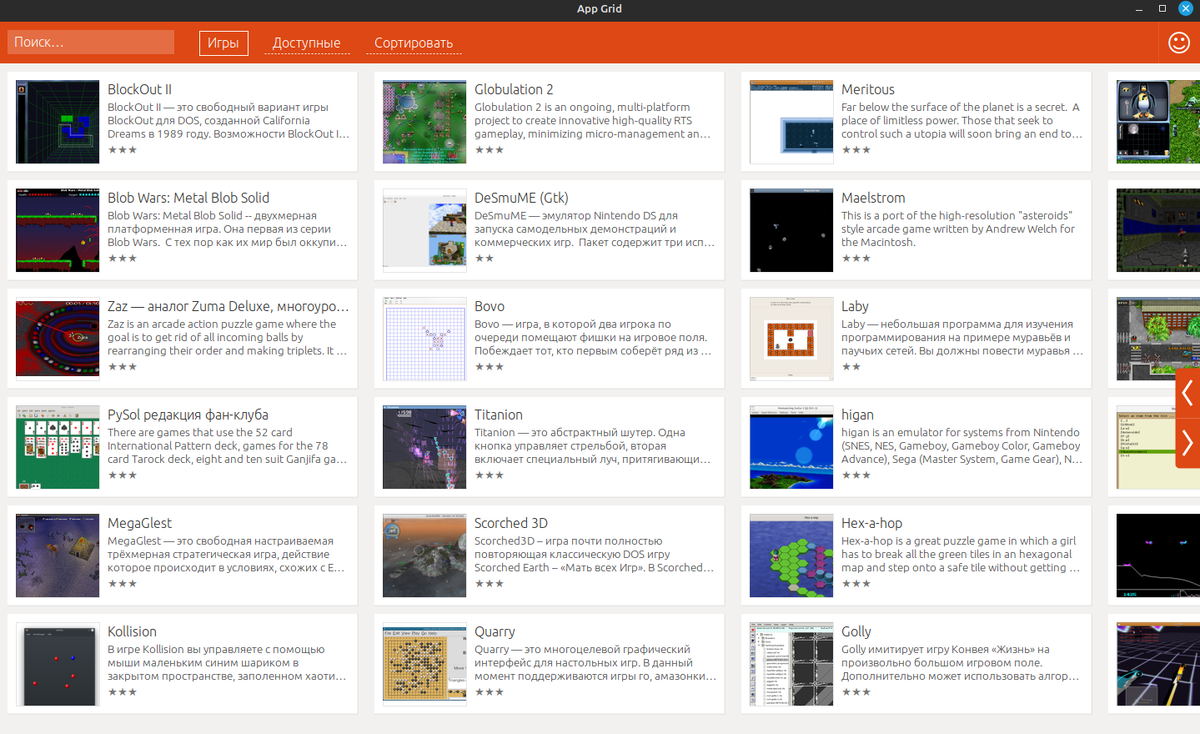
Task: Select the Zaz game thumbnail
Action: pyautogui.click(x=57, y=339)
